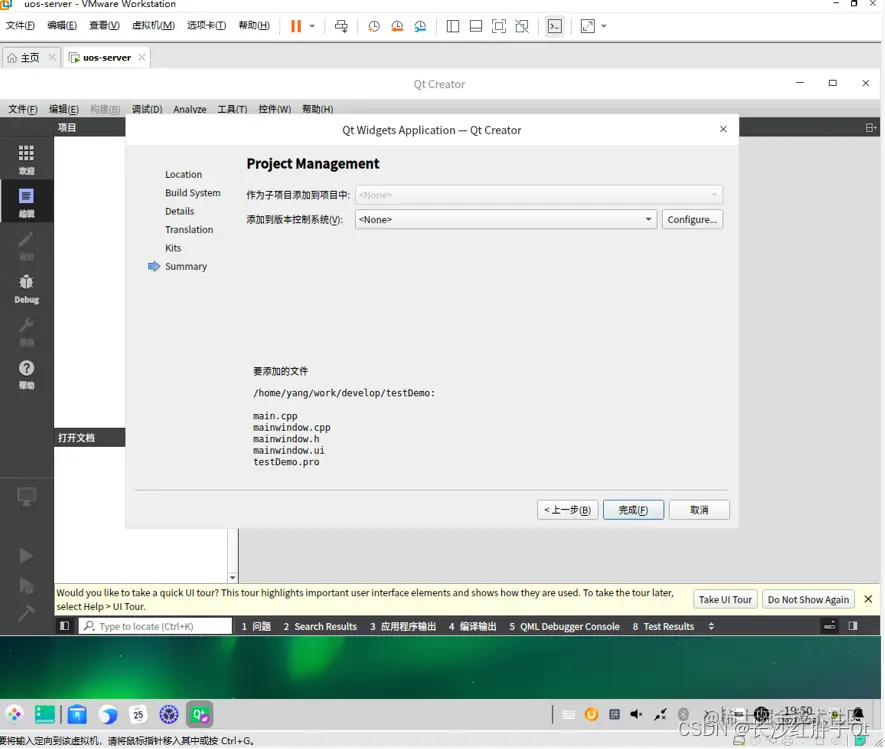Image resolution: width=885 pixels, height=749 pixels.
Task: Pause the virtual machine in VMware toolbar
Action: 296,26
